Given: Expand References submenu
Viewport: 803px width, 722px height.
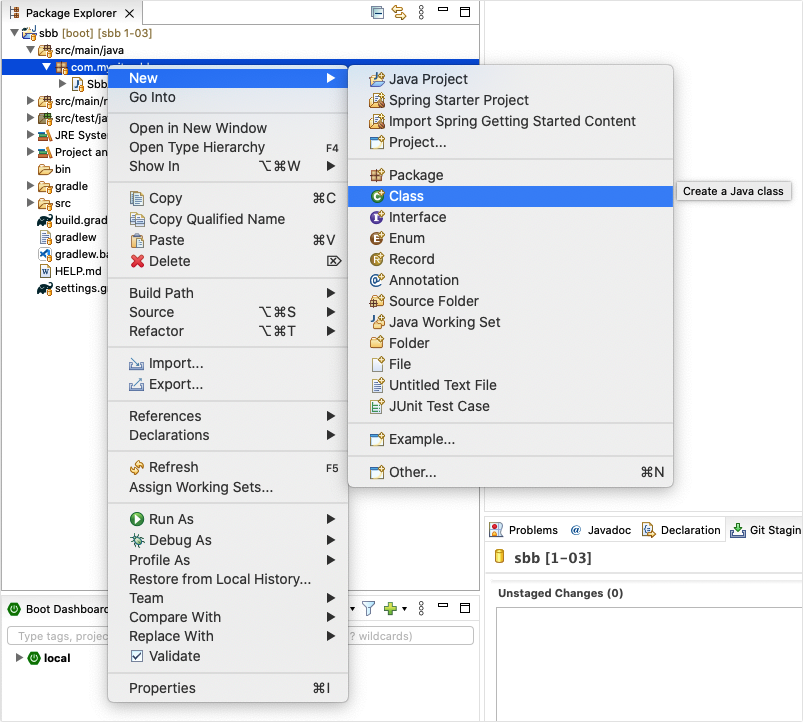Looking at the screenshot, I should (228, 416).
